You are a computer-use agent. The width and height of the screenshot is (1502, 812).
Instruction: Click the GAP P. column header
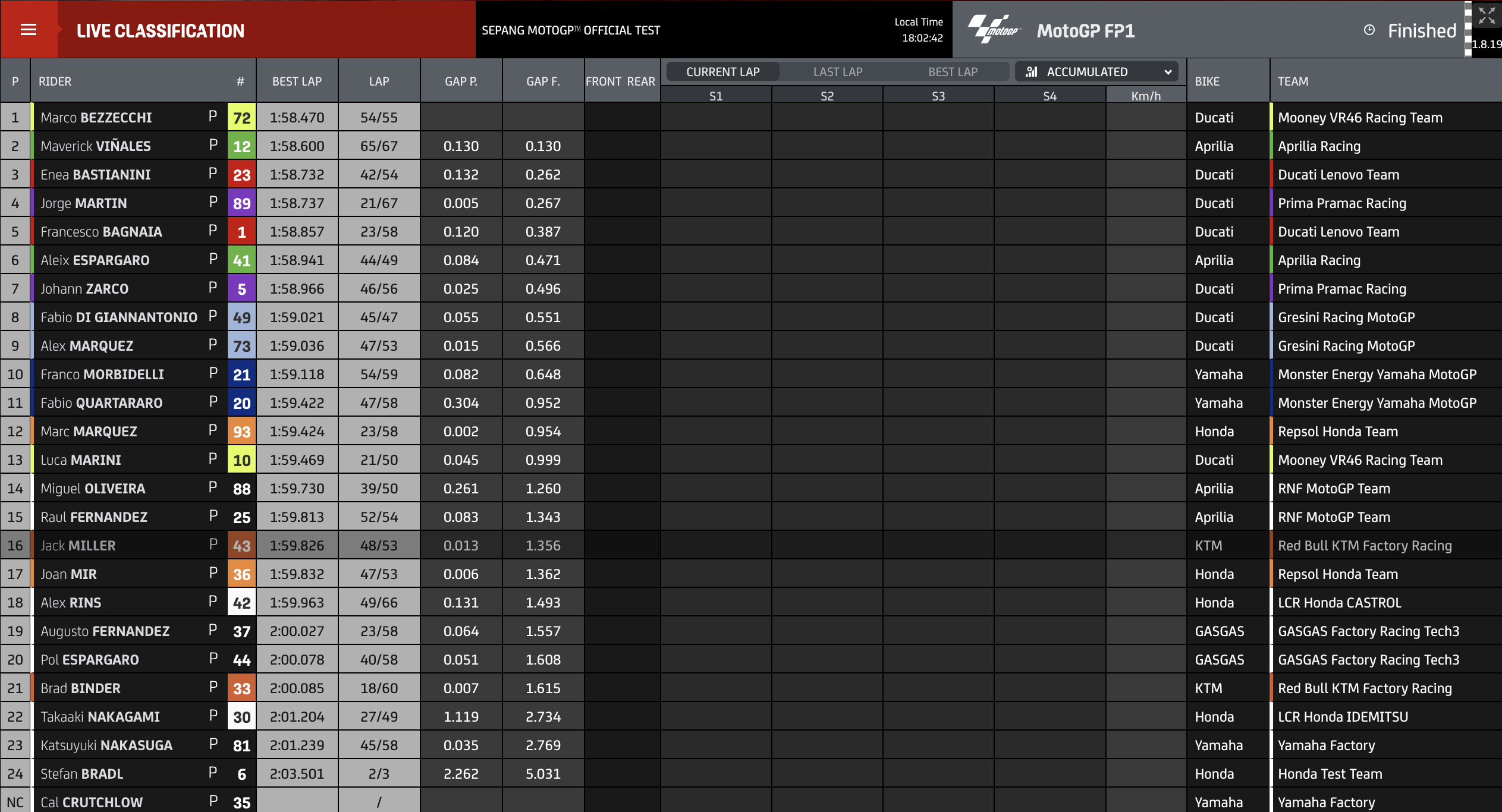461,81
